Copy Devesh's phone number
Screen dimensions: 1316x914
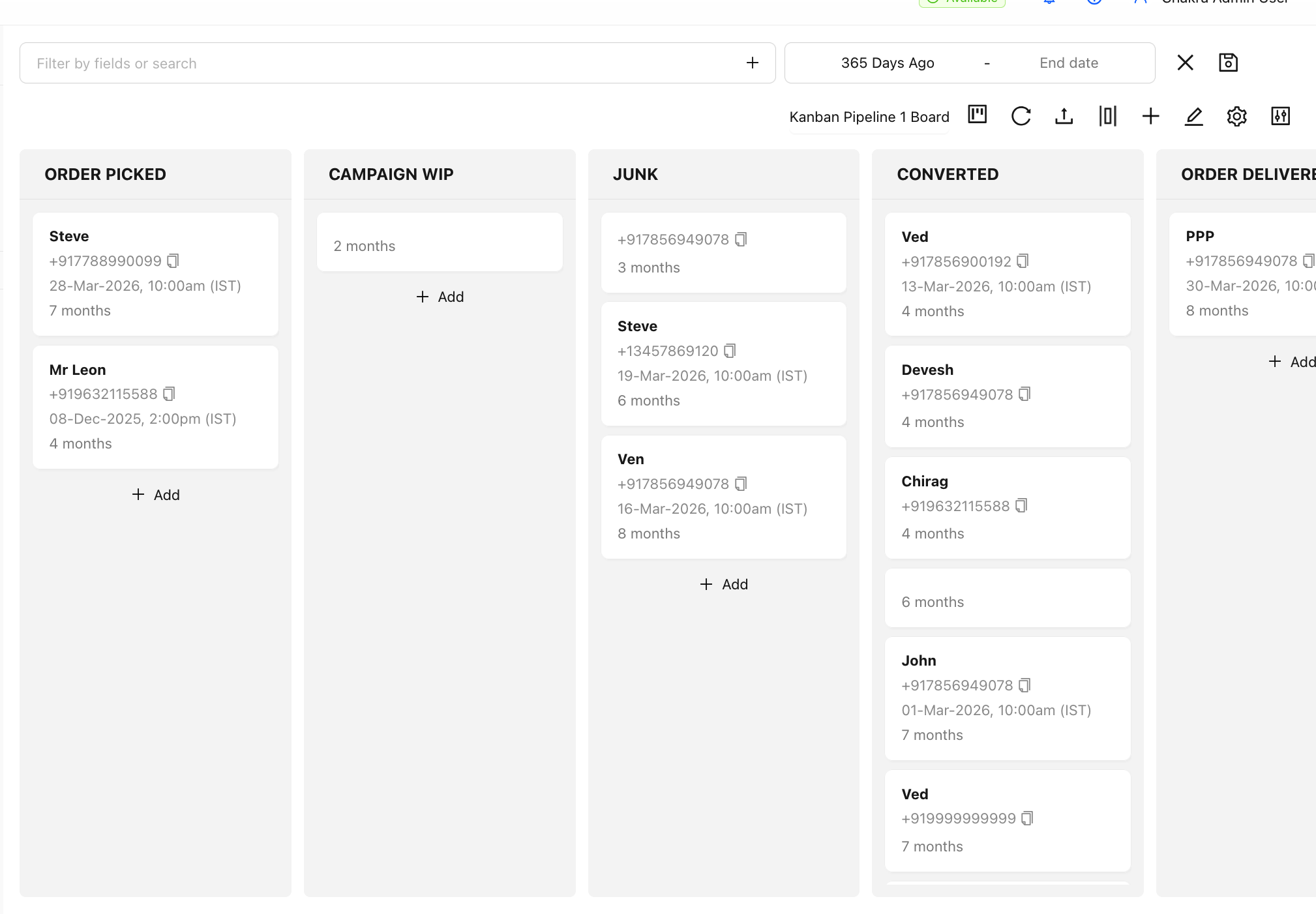[x=1024, y=394]
